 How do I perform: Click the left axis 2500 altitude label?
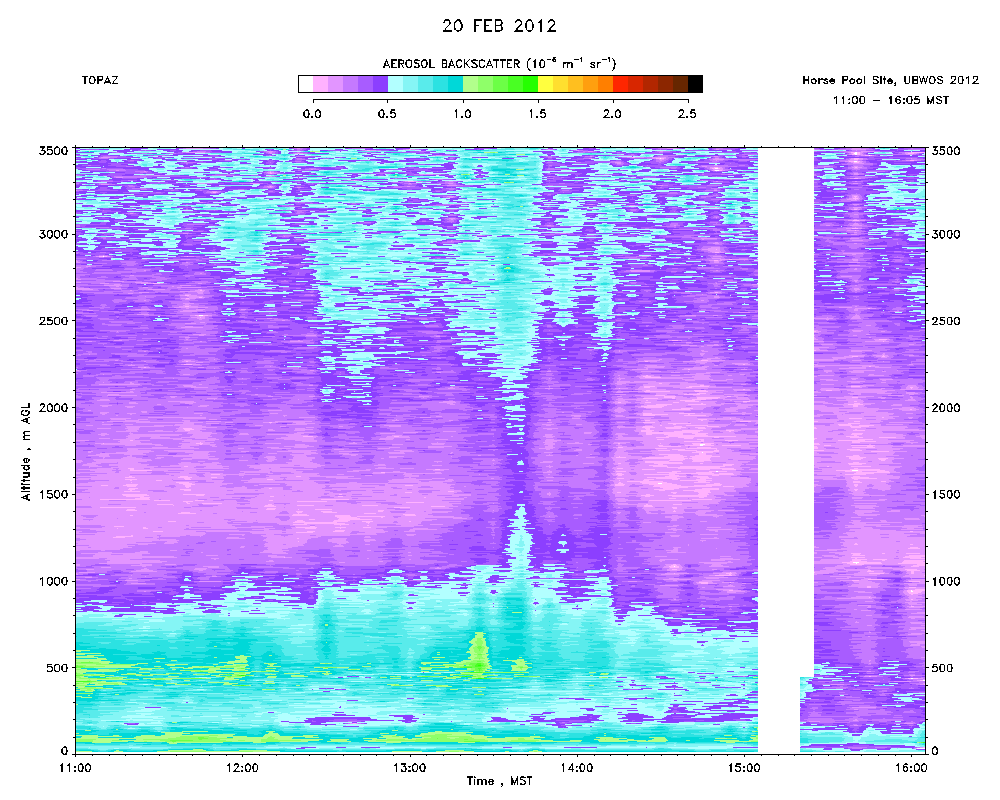[54, 321]
